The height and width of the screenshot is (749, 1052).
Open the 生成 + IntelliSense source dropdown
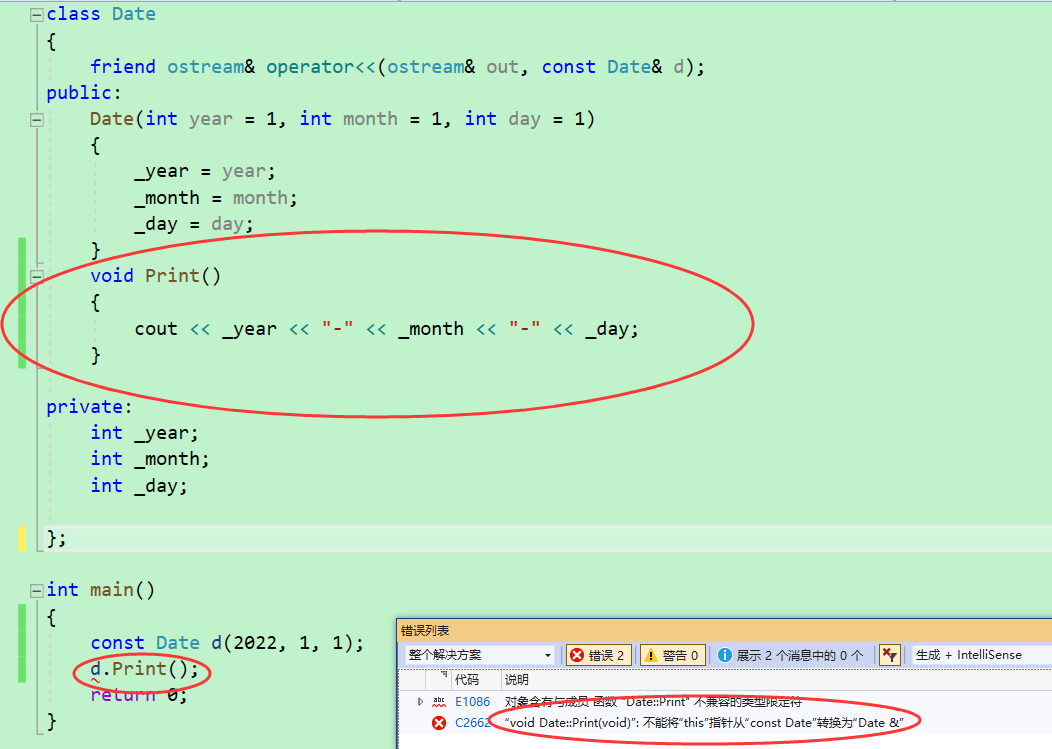pos(967,654)
